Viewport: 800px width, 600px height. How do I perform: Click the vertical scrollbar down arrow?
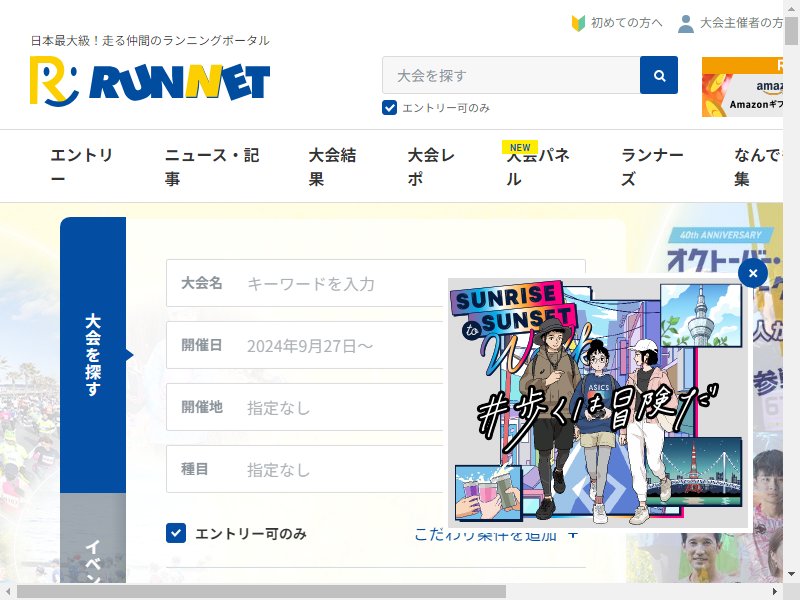[x=792, y=573]
